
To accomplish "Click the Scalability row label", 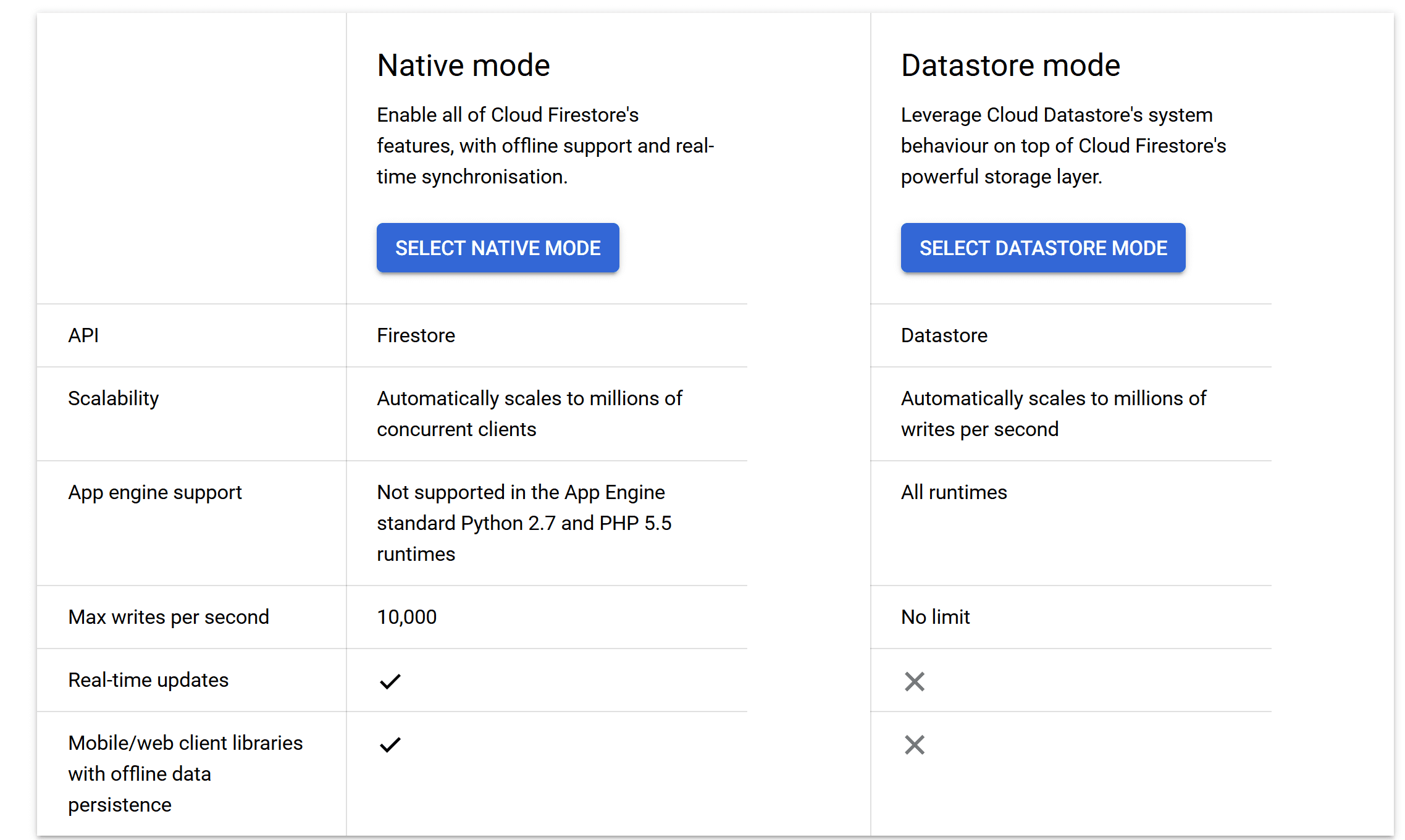I will (114, 398).
